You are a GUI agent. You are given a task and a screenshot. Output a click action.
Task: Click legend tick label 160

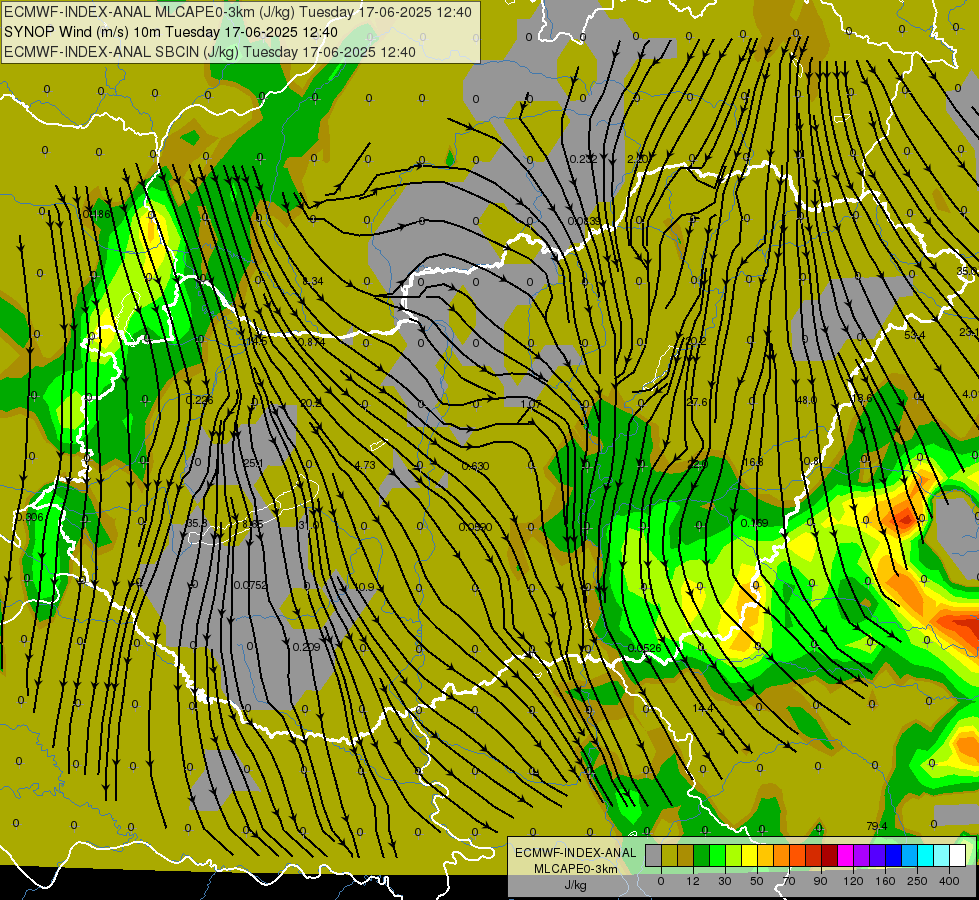pos(885,881)
